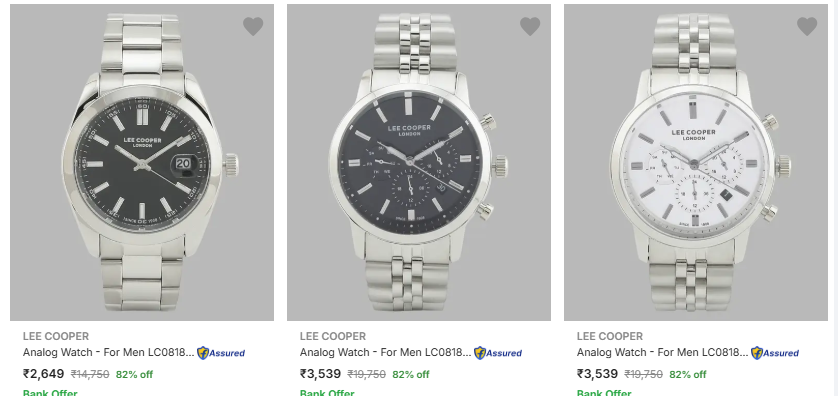Click LEE COOPER brand name under white chronograph
This screenshot has width=838, height=396.
click(x=609, y=336)
